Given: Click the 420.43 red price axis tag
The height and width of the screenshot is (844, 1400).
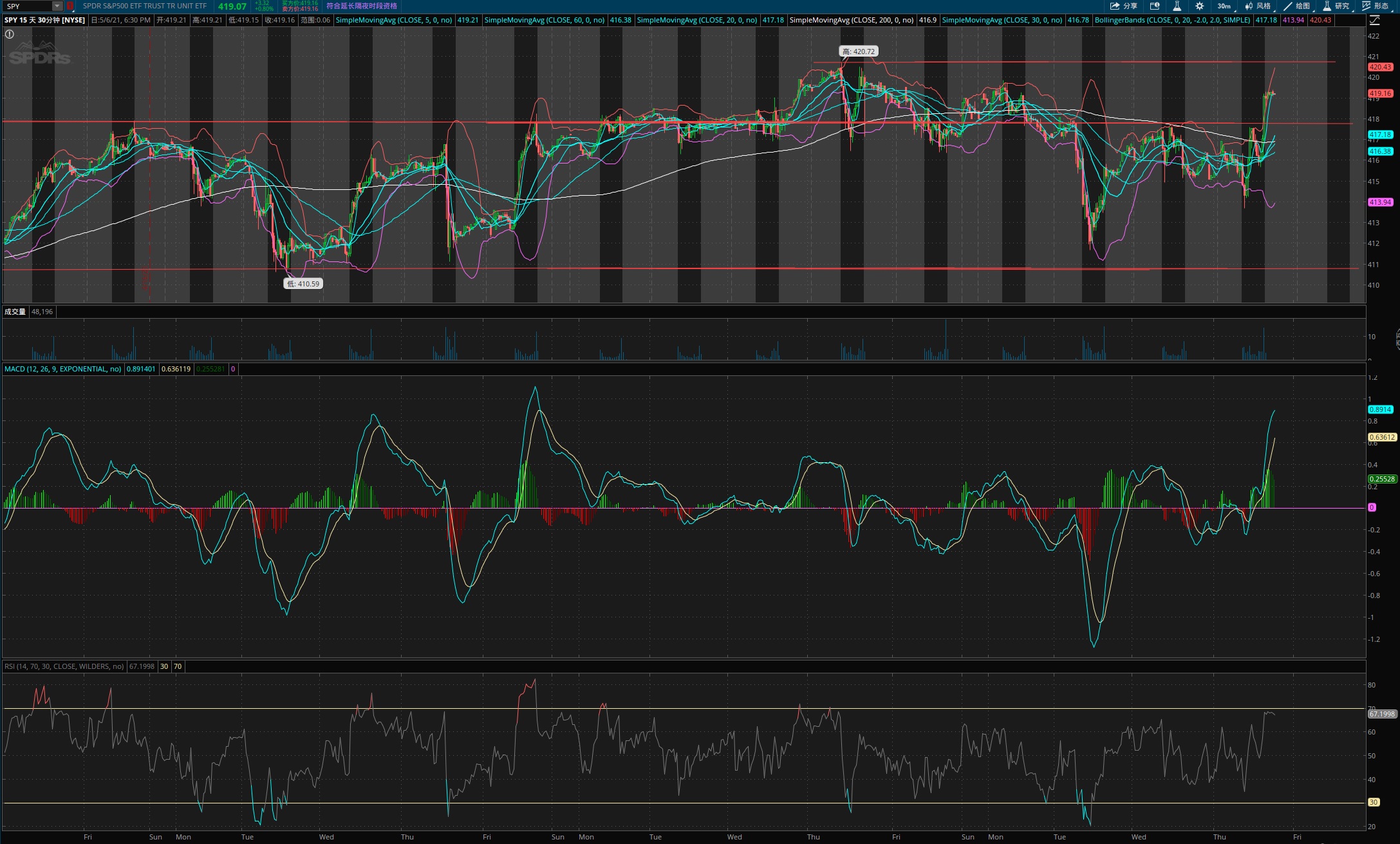Looking at the screenshot, I should point(1380,67).
